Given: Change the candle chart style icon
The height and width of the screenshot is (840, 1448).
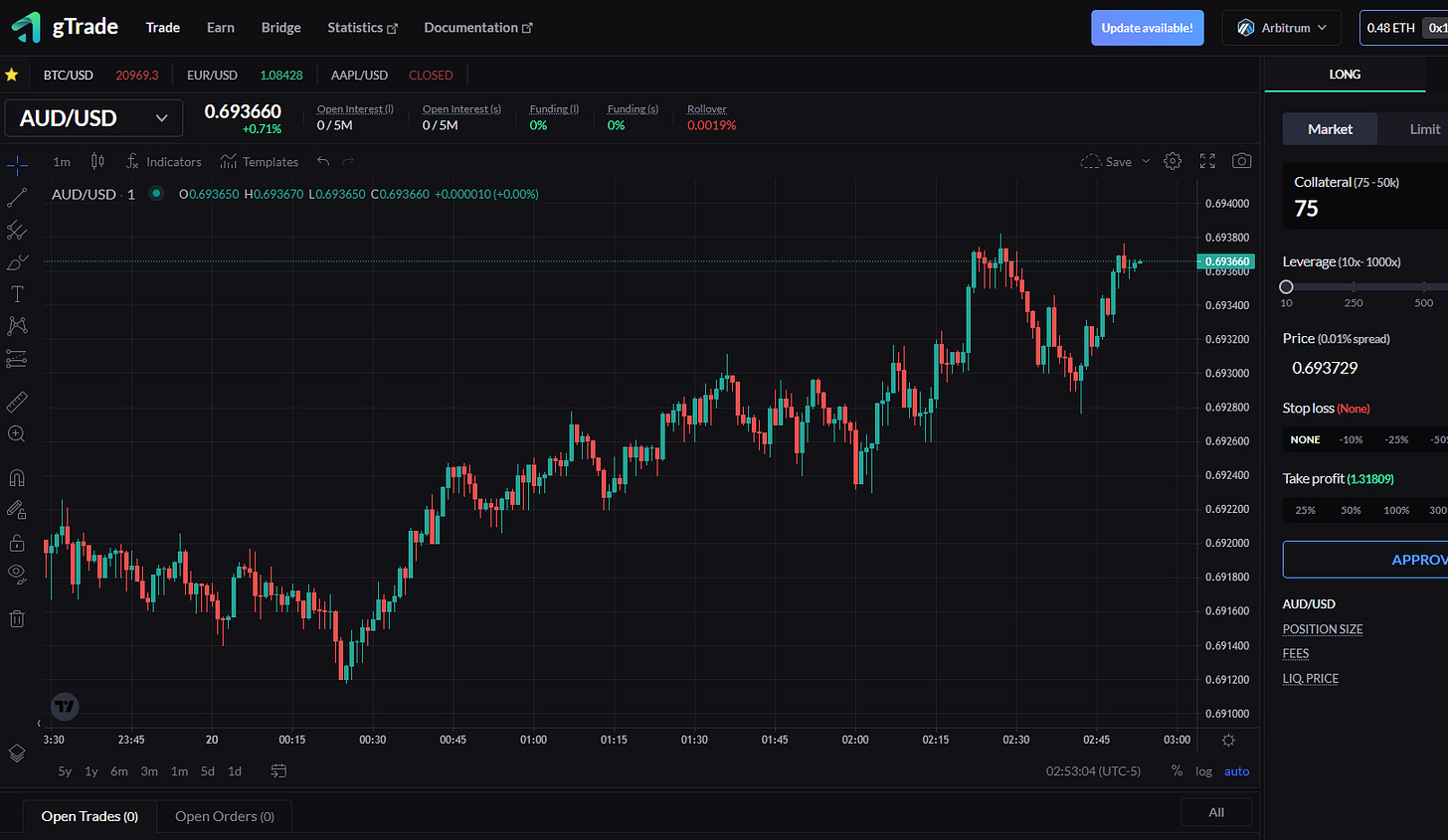Looking at the screenshot, I should 97,161.
